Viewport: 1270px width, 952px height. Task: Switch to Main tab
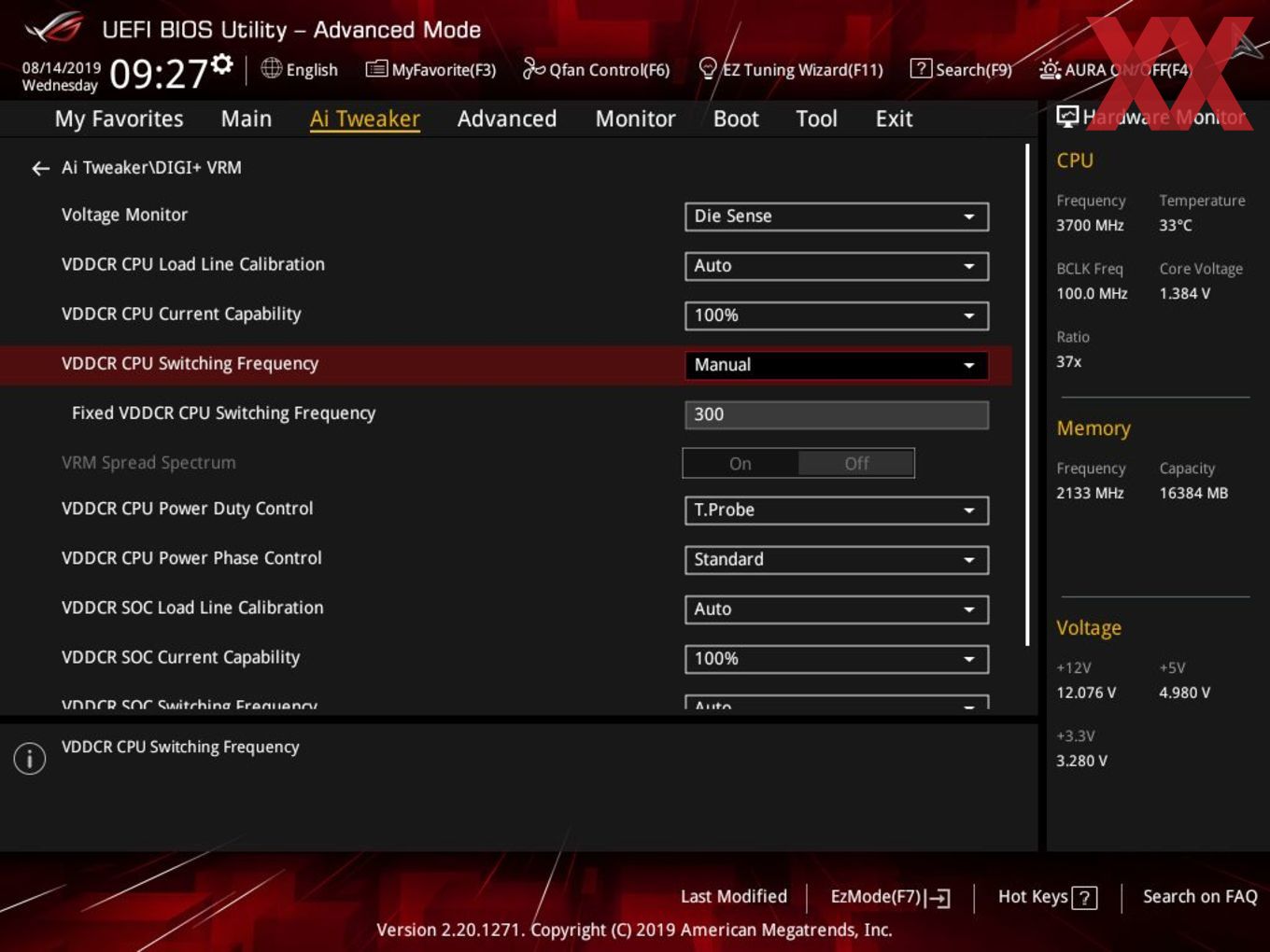247,119
